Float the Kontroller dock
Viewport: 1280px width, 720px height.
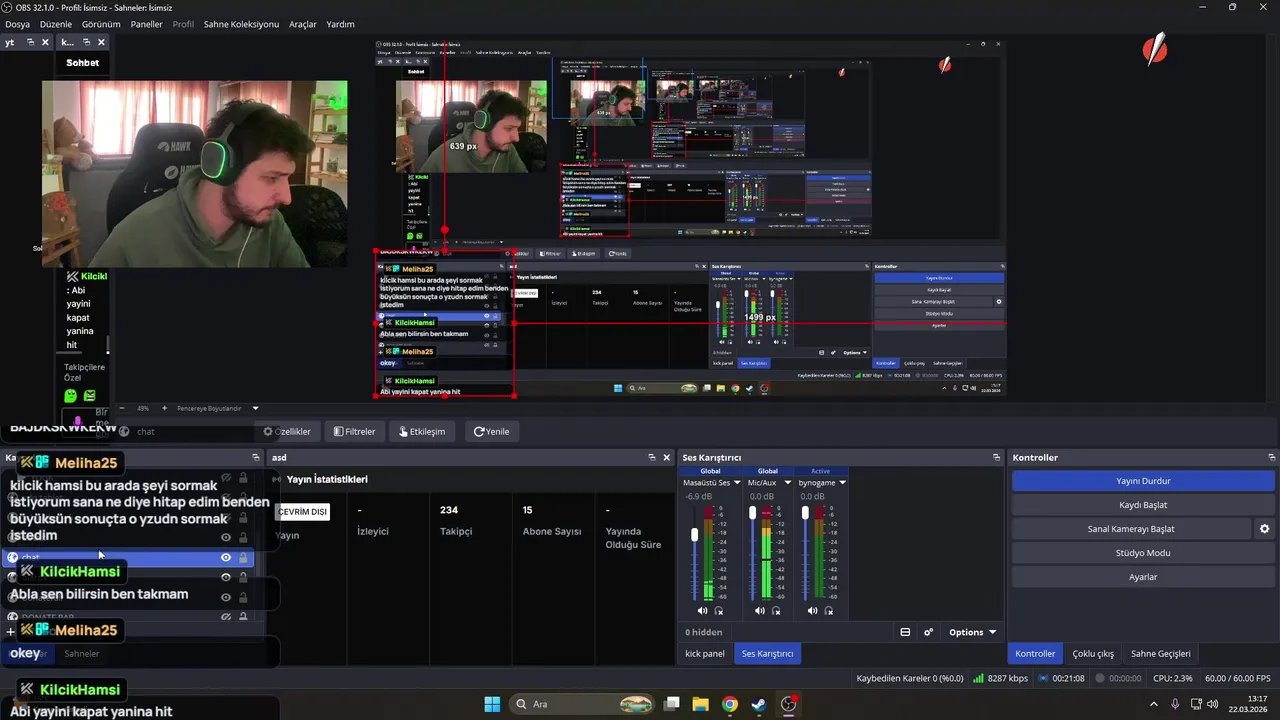pos(1274,458)
